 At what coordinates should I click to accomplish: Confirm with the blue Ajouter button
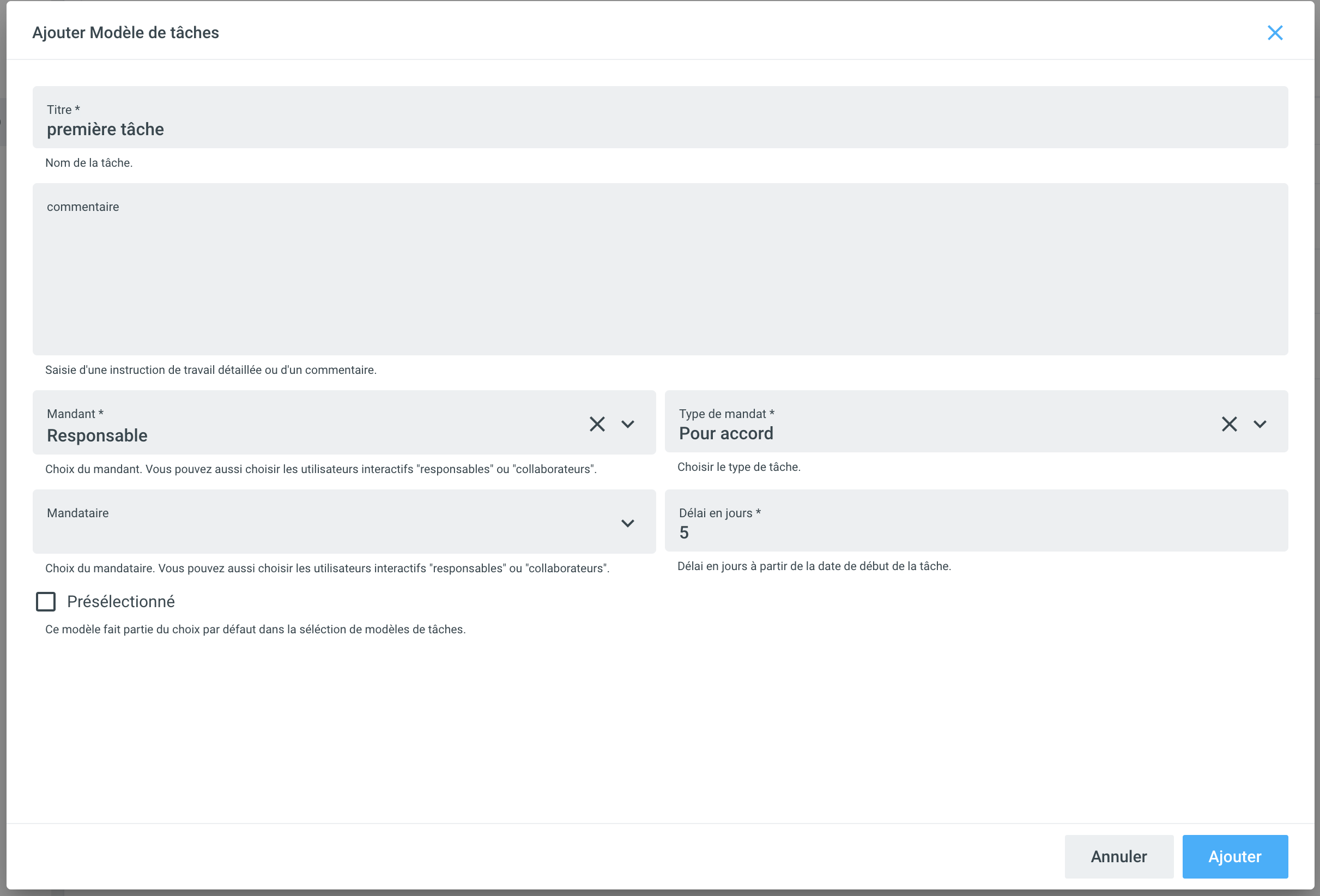pos(1235,856)
